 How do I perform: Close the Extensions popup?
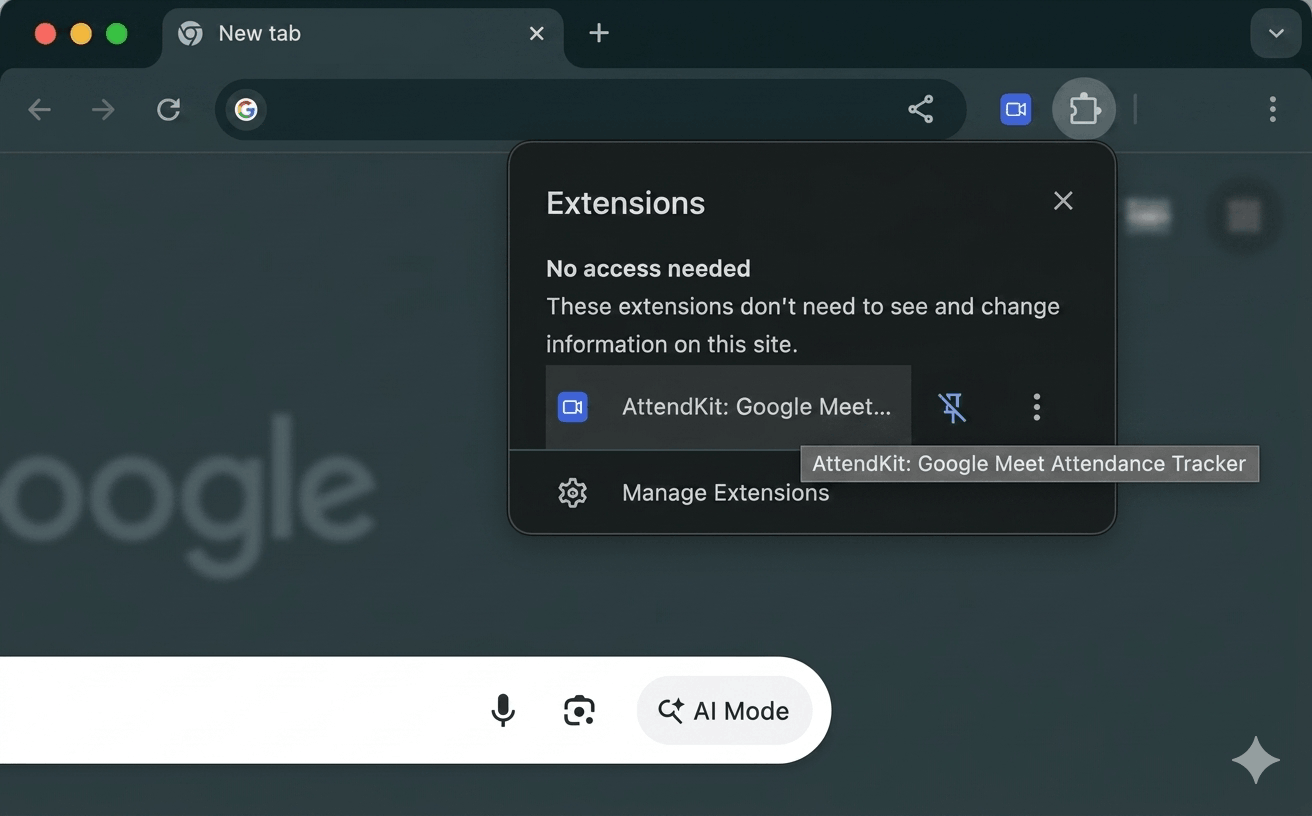coord(1063,201)
